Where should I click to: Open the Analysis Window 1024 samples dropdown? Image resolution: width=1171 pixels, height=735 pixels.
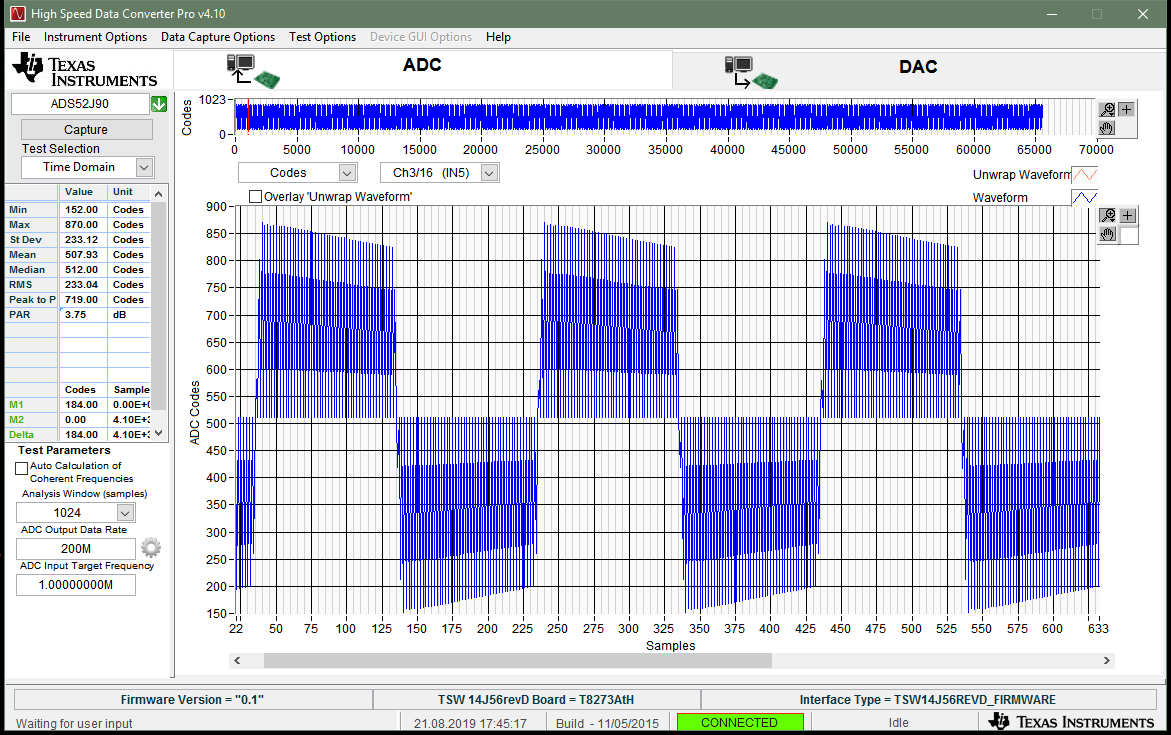[125, 512]
